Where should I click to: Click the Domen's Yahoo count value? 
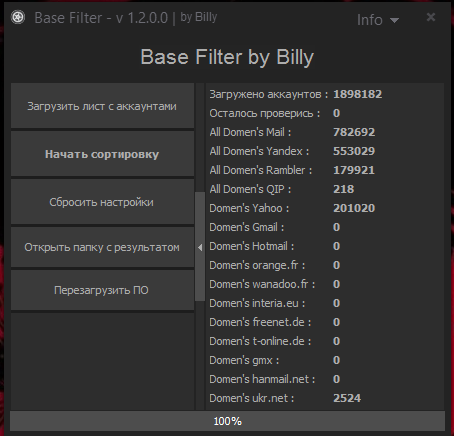point(354,208)
